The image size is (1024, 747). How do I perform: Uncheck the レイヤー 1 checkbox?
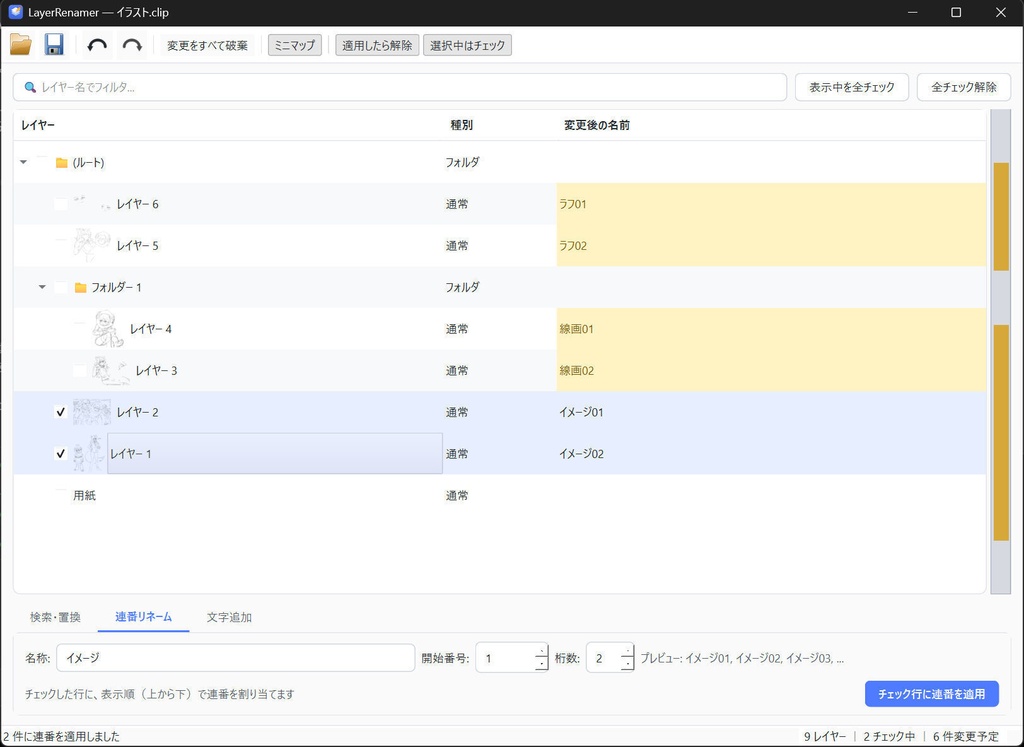(x=61, y=453)
